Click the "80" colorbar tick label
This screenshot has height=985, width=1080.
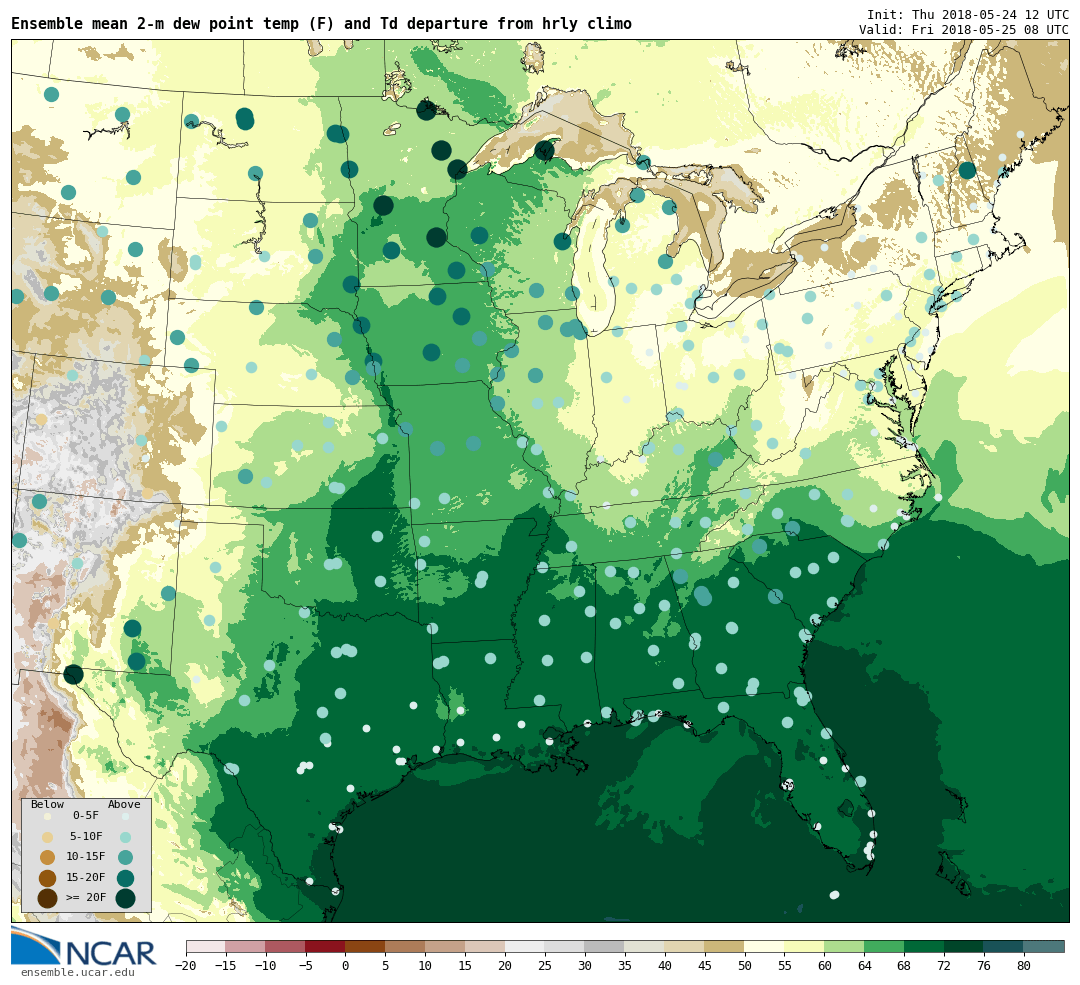tap(1024, 966)
